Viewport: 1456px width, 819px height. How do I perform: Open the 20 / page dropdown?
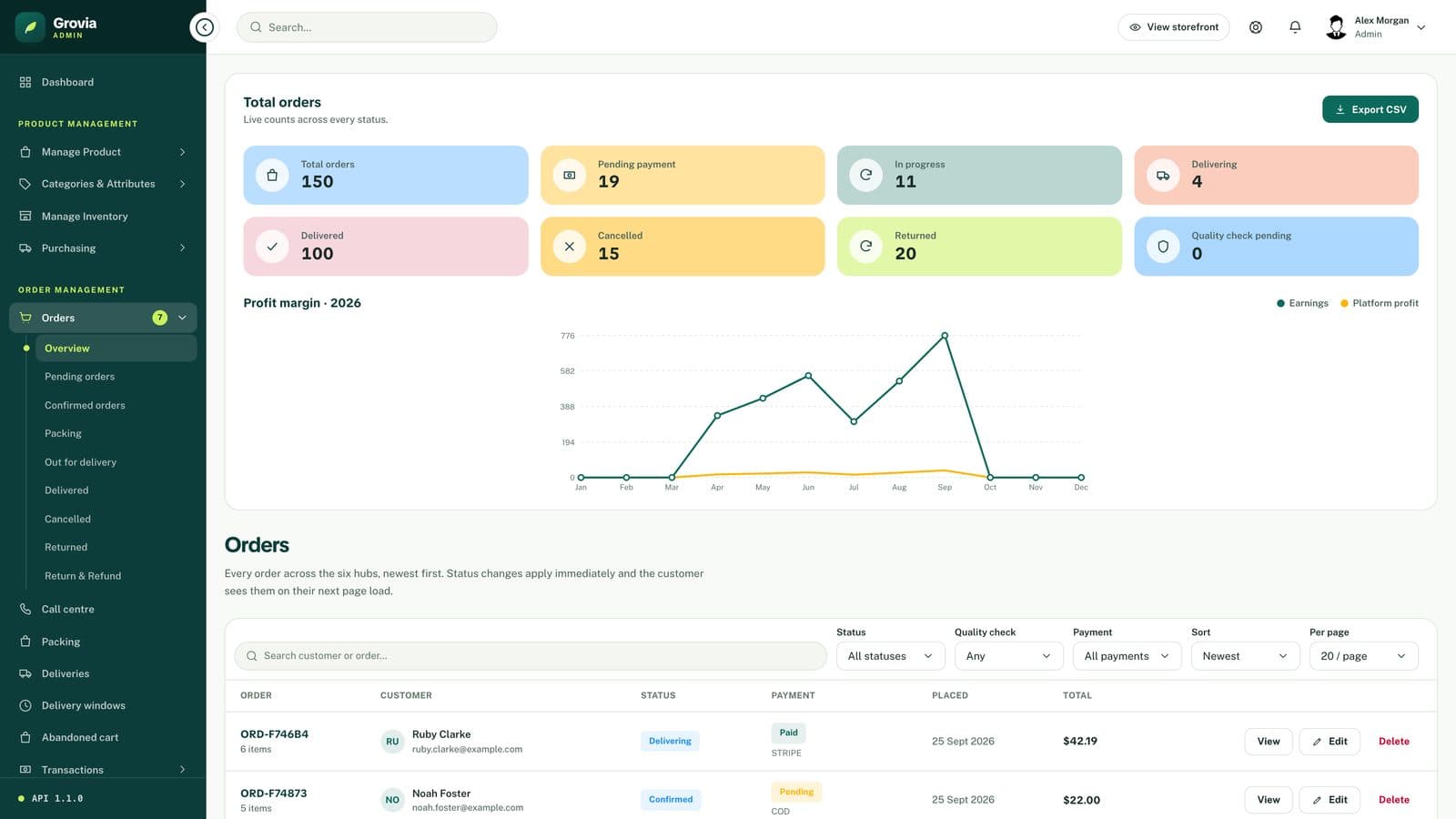(x=1363, y=656)
